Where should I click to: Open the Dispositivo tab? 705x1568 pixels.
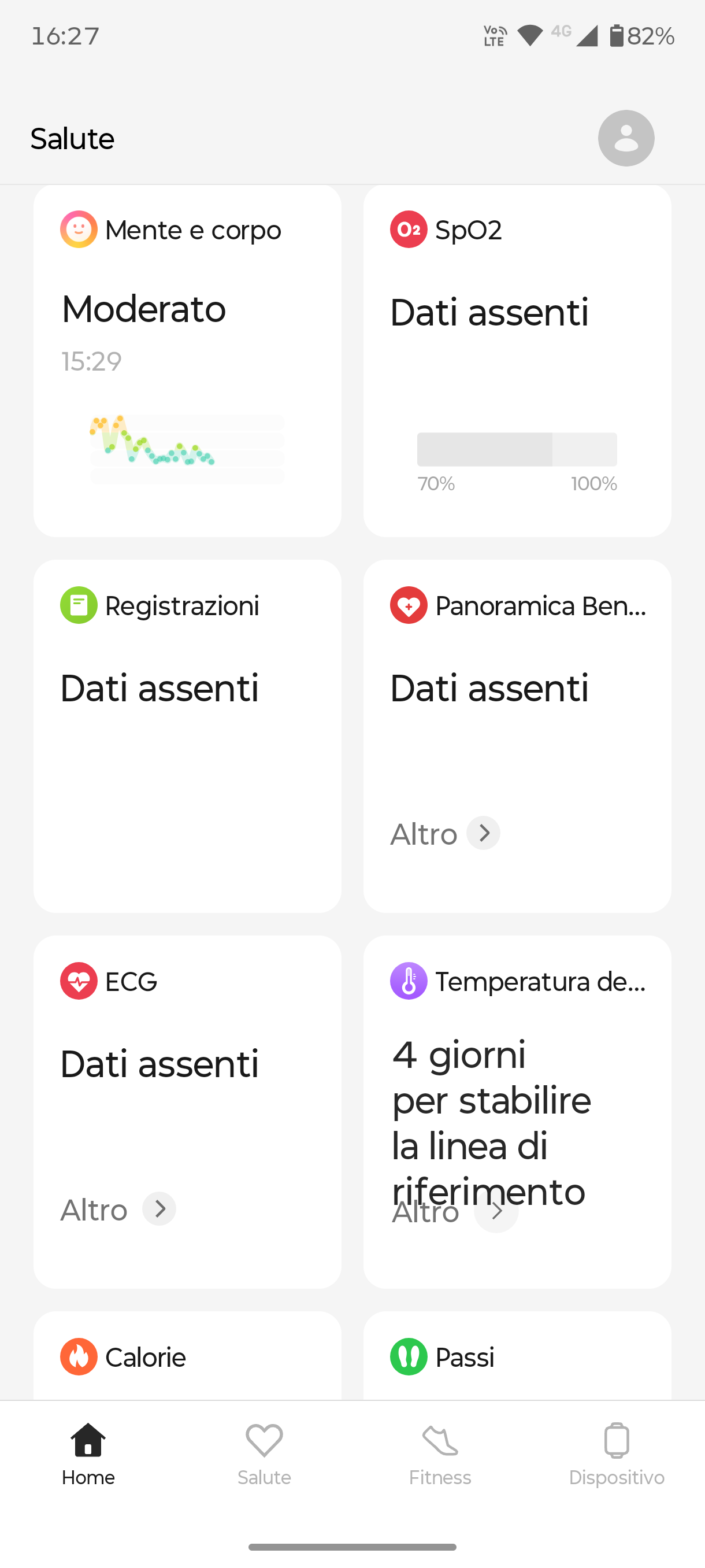click(x=616, y=1454)
